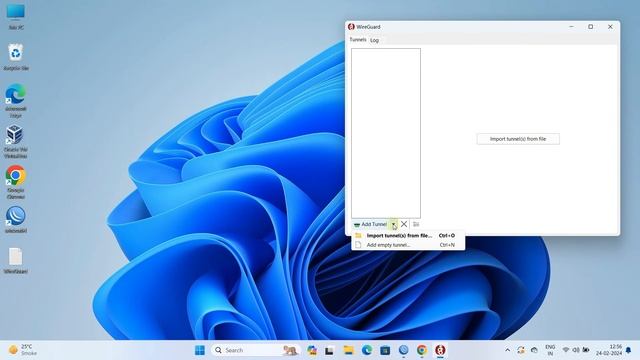Open Google Chrome desktop shortcut
Viewport: 640px width, 360px height.
click(x=16, y=182)
